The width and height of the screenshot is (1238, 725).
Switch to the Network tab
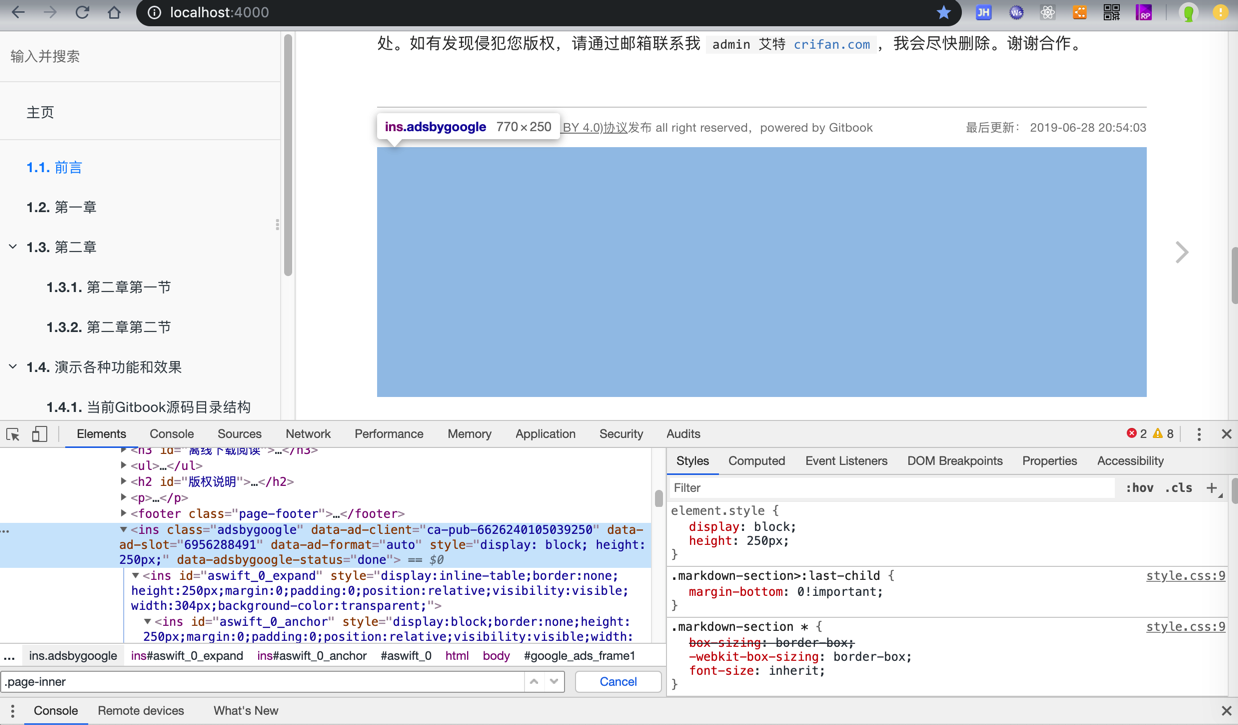308,434
